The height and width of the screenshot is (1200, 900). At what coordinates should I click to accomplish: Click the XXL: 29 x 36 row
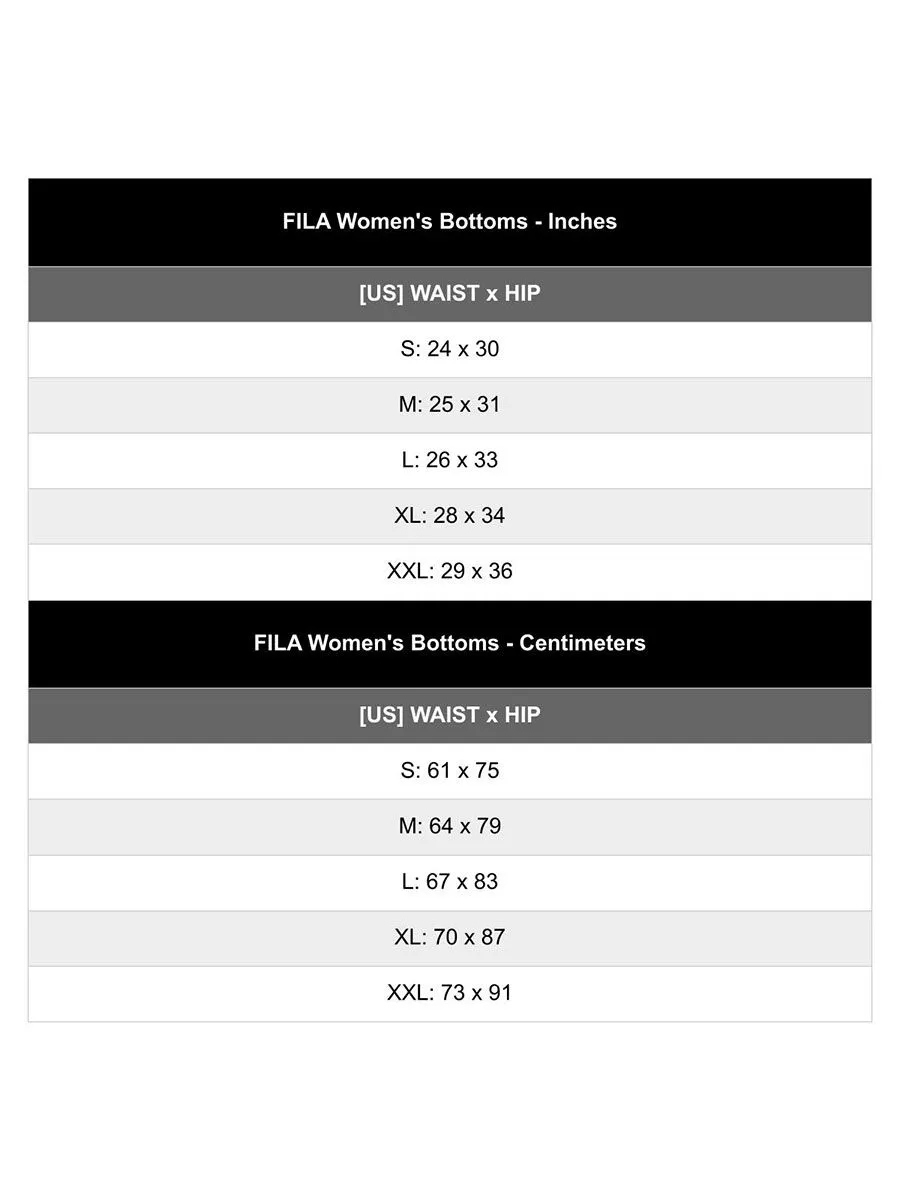tap(449, 571)
